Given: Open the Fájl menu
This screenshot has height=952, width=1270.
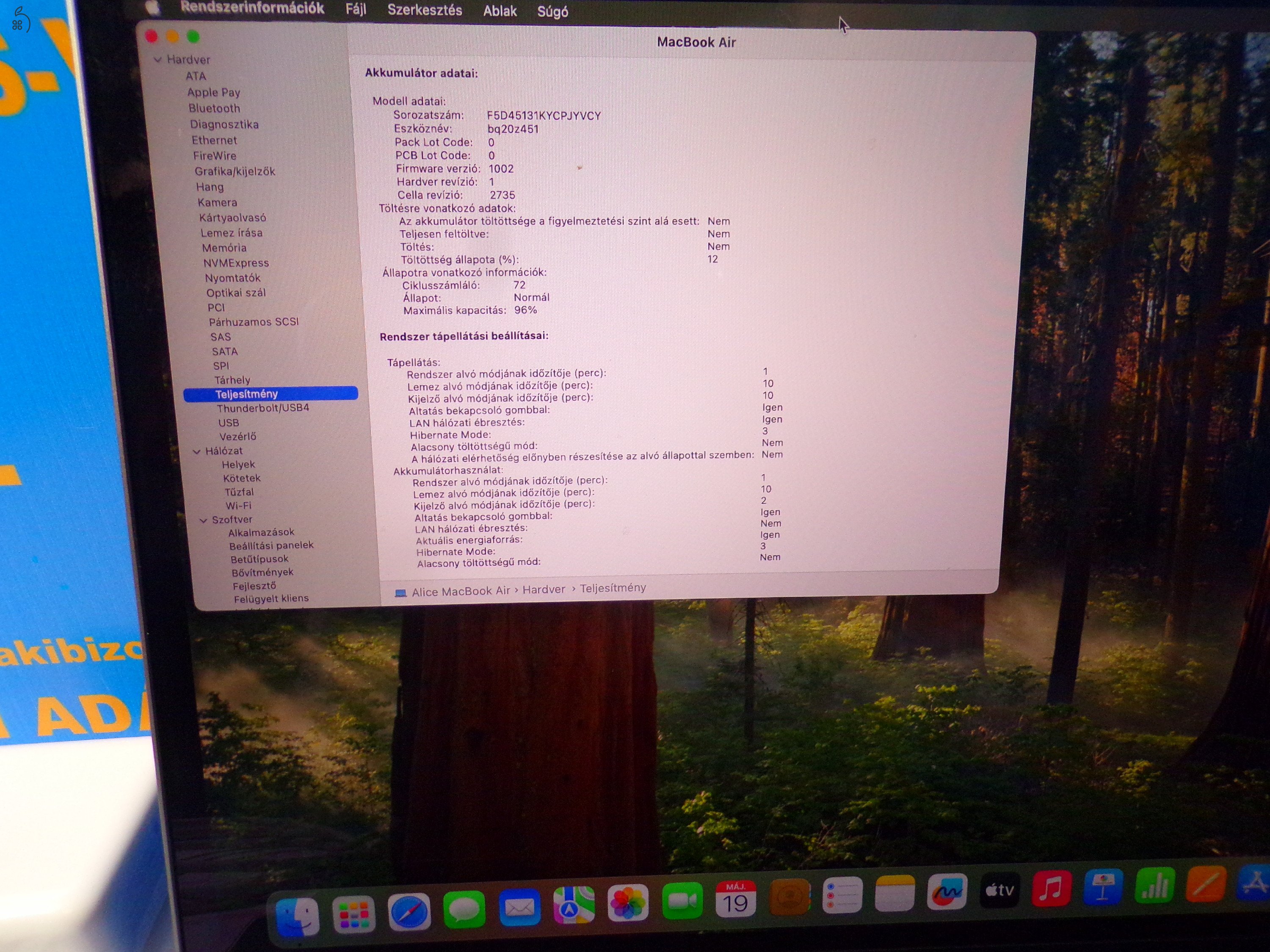Looking at the screenshot, I should tap(356, 9).
